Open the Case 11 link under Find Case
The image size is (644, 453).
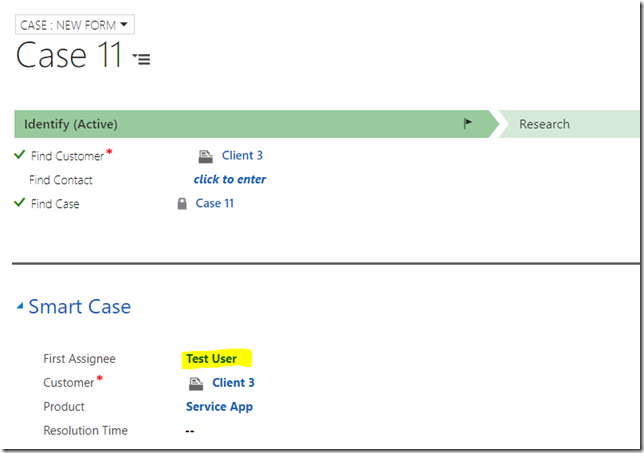(x=215, y=203)
